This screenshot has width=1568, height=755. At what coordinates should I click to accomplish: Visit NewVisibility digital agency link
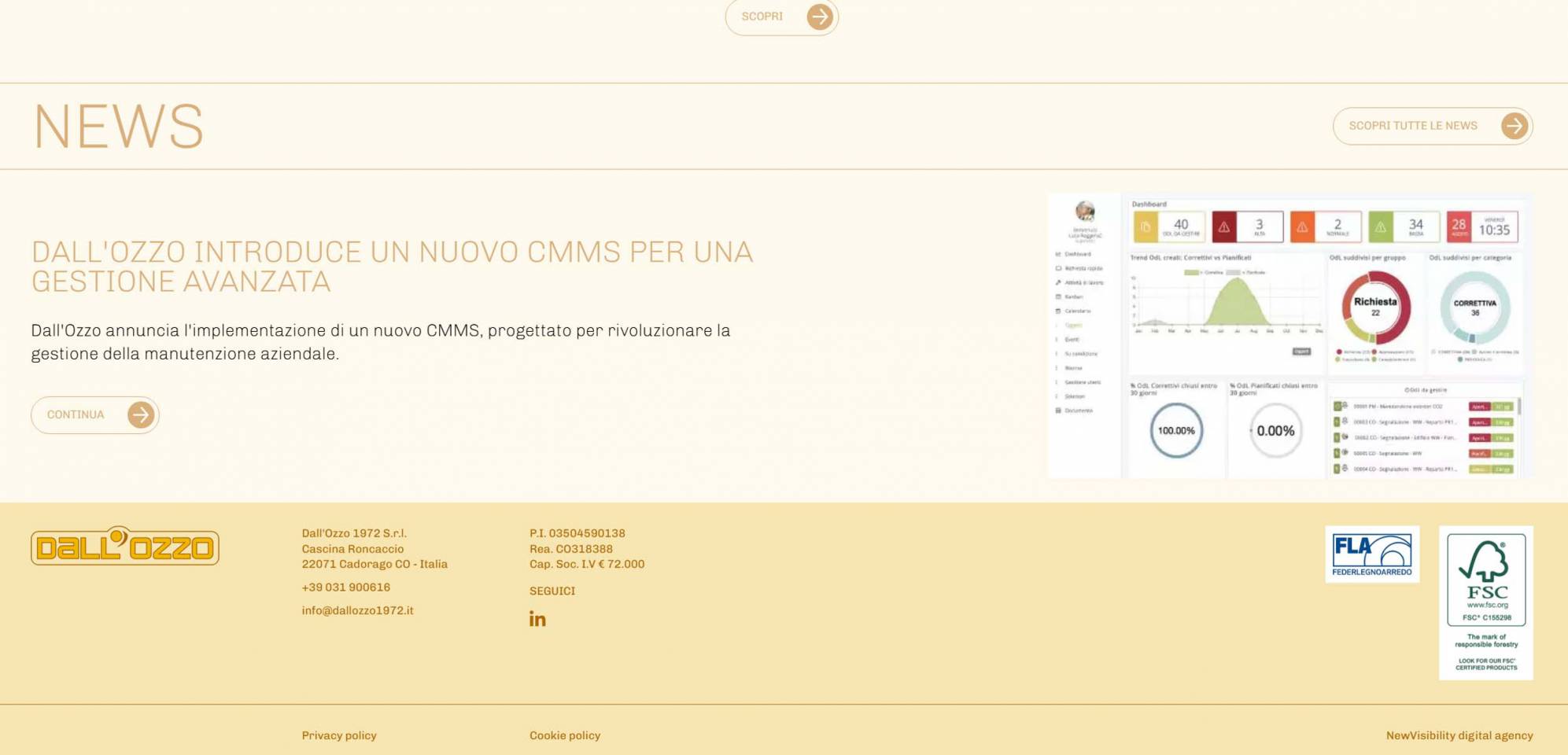point(1459,735)
